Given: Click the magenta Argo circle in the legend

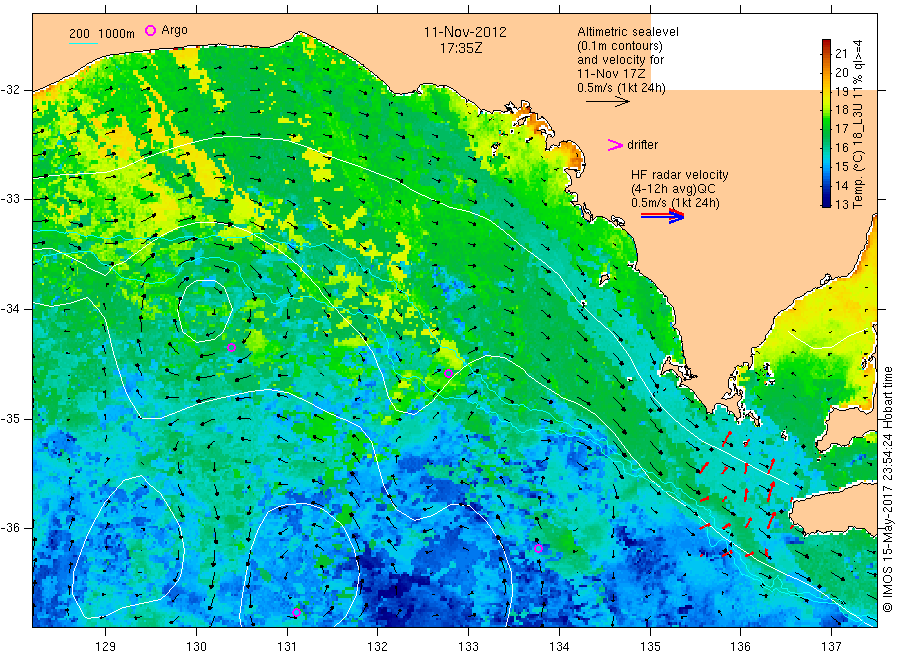Looking at the screenshot, I should [150, 30].
